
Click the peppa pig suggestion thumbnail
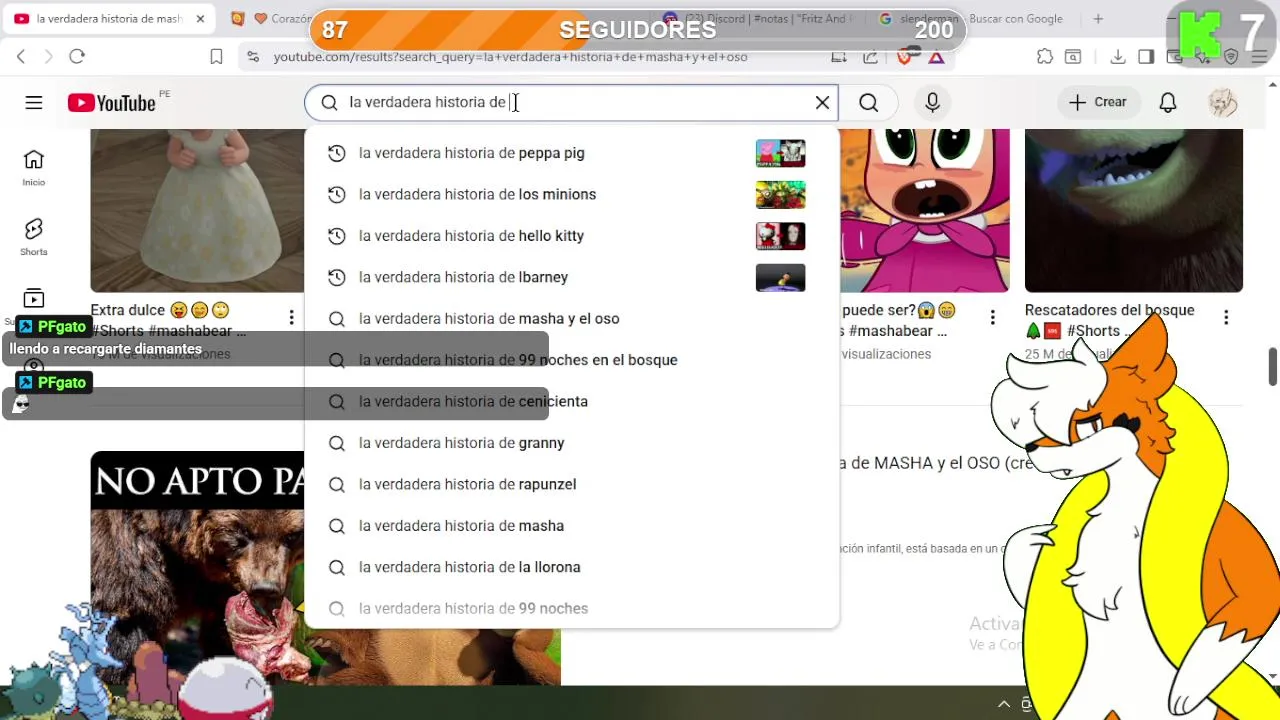coord(780,153)
